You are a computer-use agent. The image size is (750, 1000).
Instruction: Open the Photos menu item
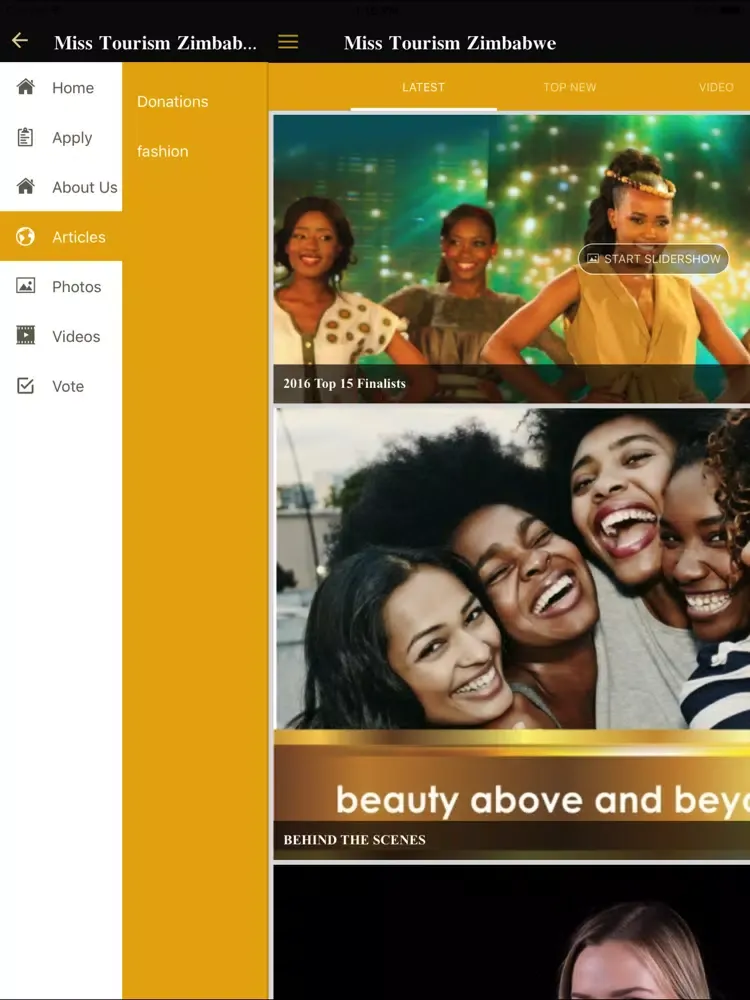[61, 286]
